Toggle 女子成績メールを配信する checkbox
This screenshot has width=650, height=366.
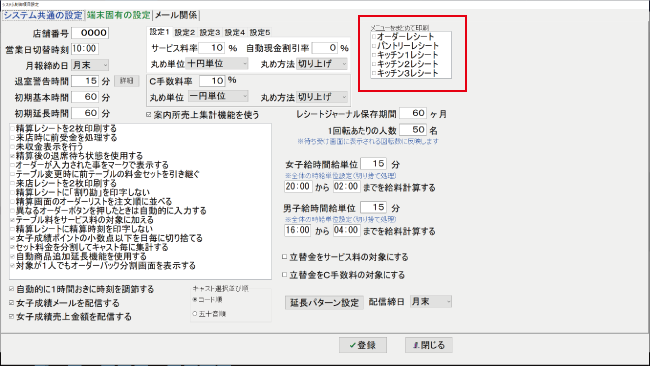12,303
